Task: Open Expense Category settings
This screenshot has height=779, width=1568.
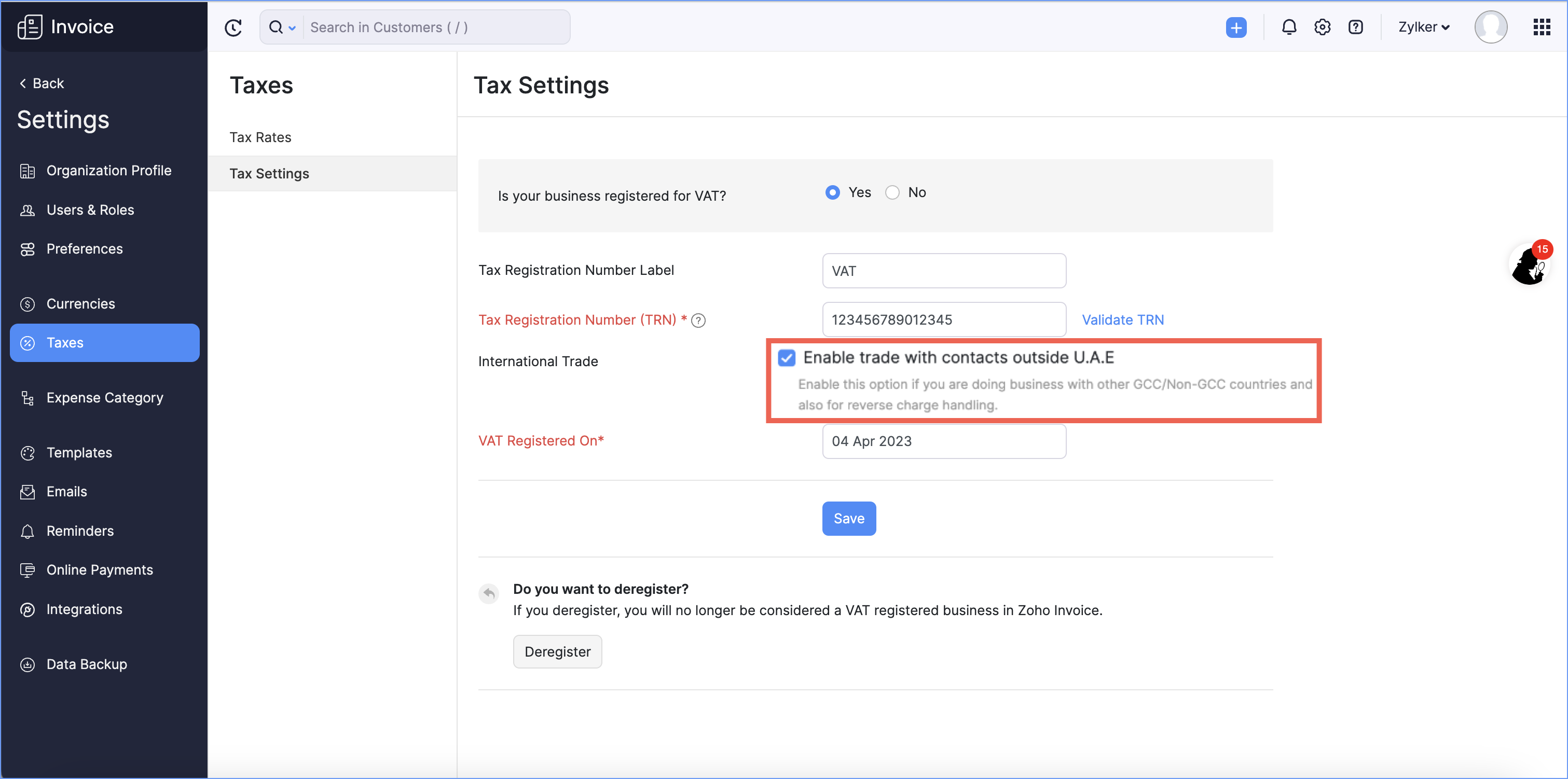Action: click(x=105, y=397)
